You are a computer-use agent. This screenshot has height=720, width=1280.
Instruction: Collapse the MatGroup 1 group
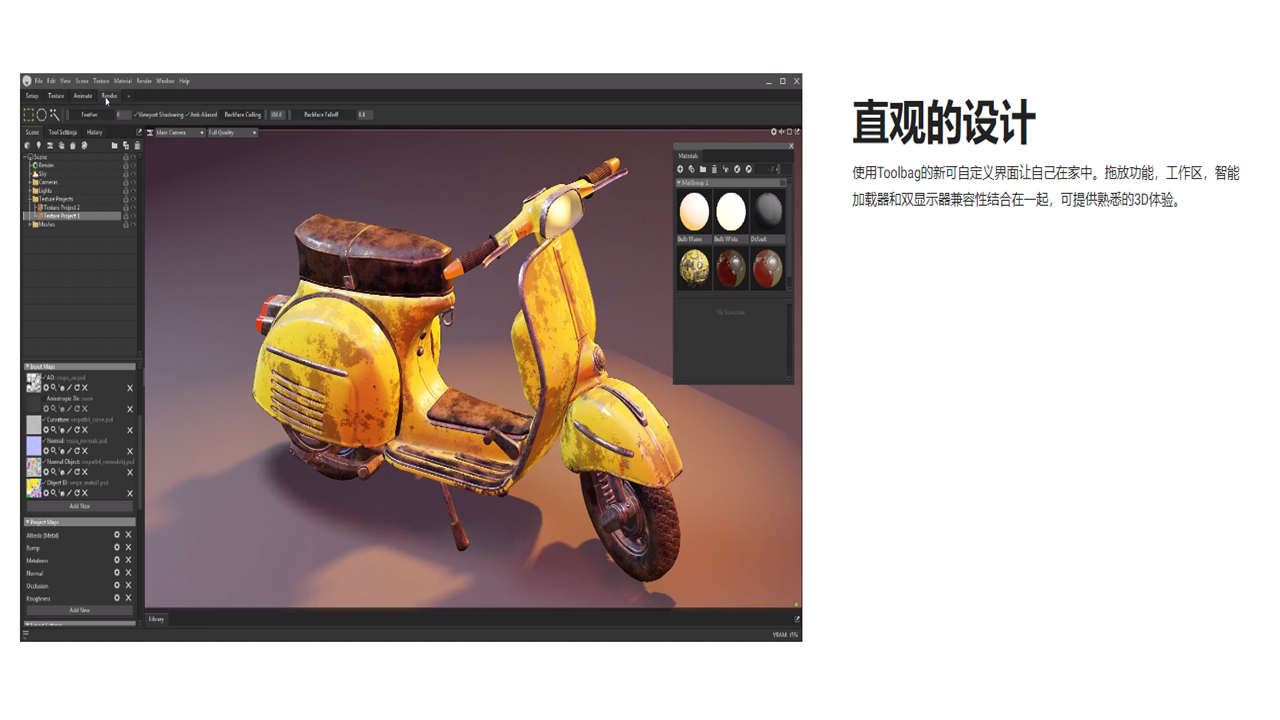[x=679, y=181]
